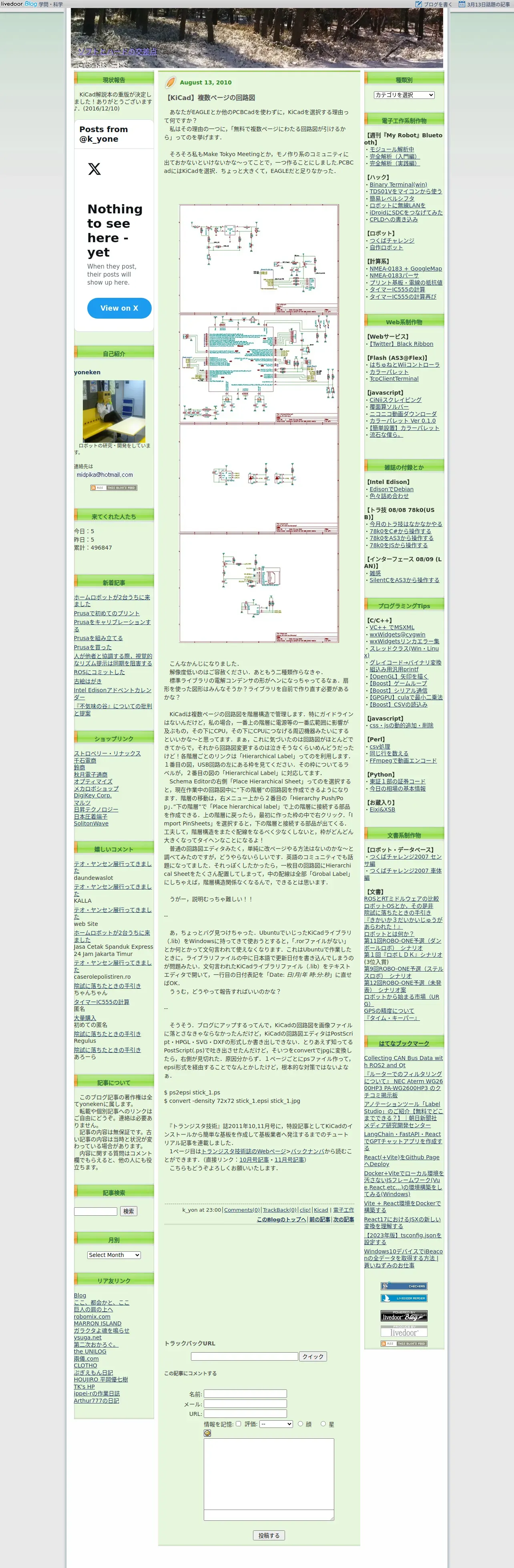Open the TcpClientTerminal link
Screen dimensions: 514x1568
click(x=394, y=379)
